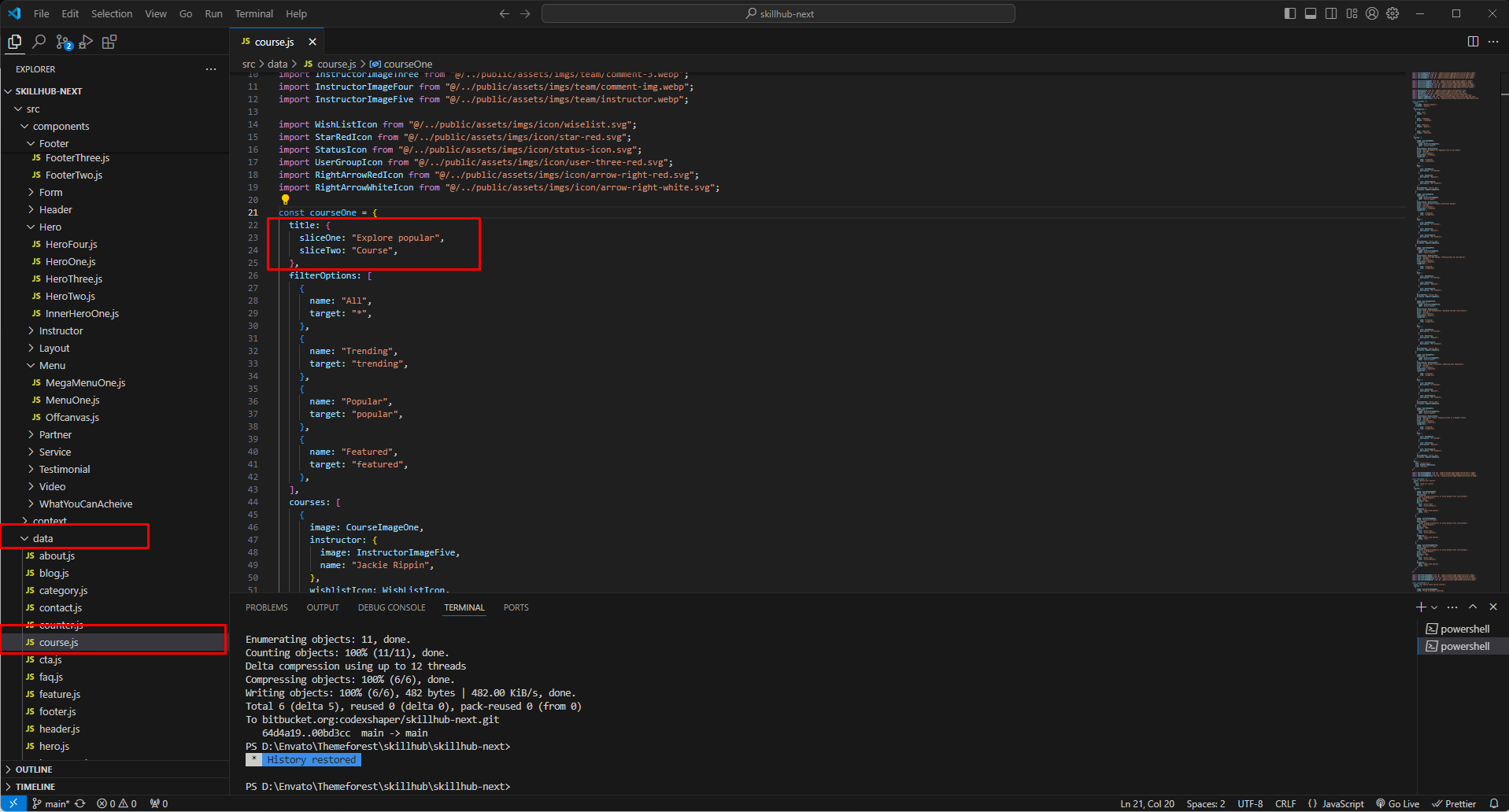Open HeroOne.js in the explorer
This screenshot has width=1509, height=812.
point(114,261)
